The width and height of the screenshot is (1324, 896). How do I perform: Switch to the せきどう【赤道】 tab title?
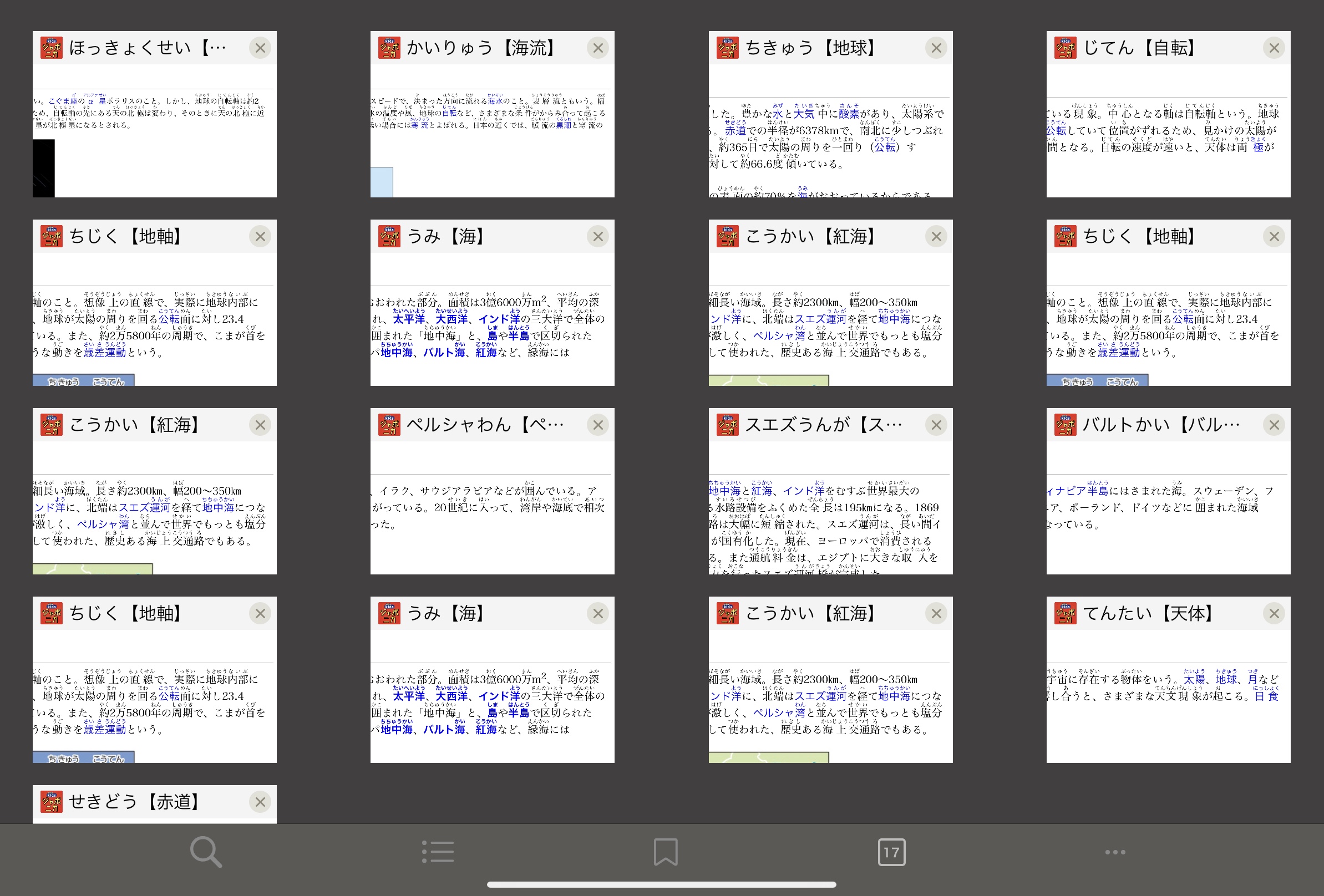tap(134, 802)
